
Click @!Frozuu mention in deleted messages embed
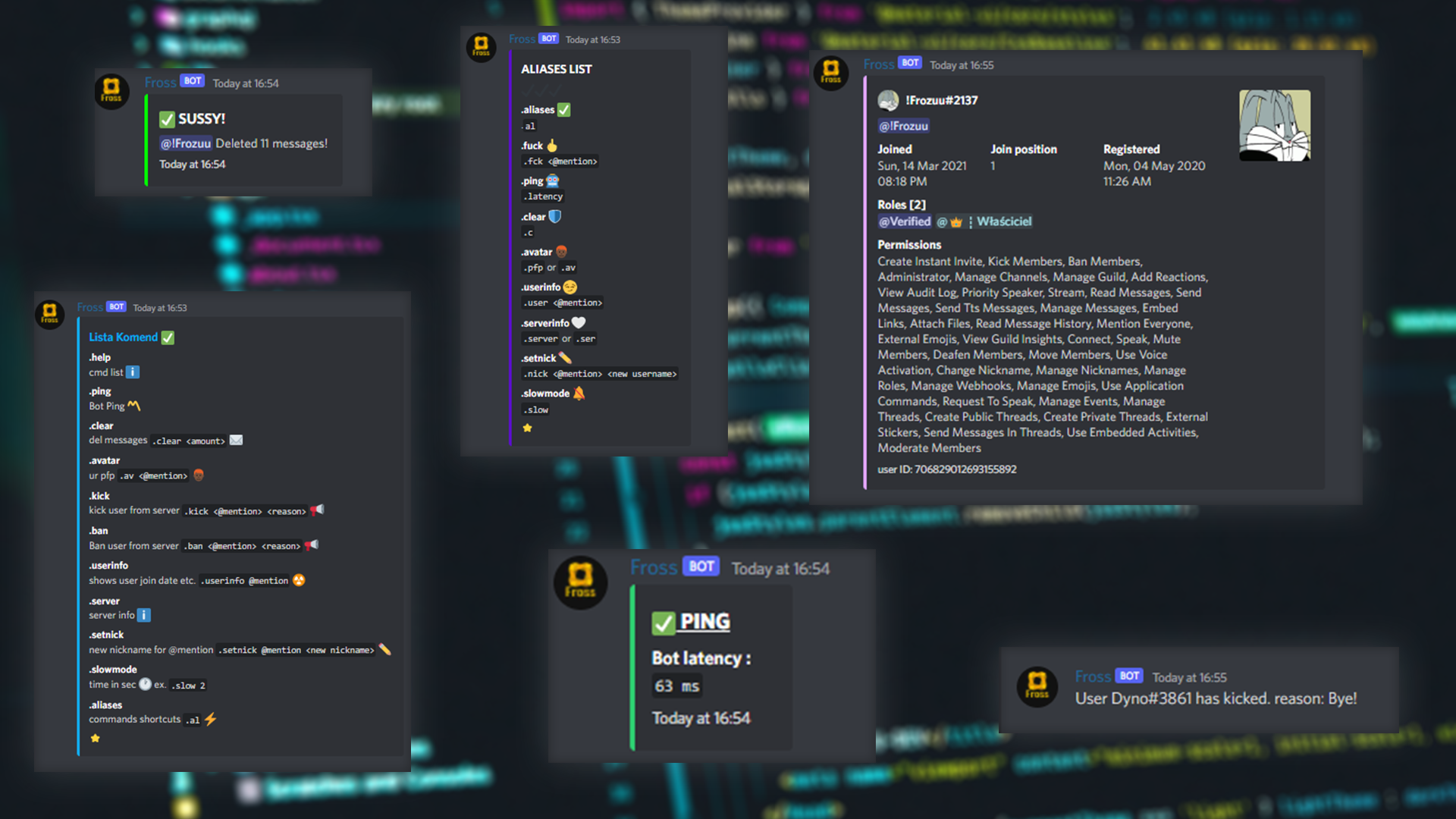pos(185,143)
